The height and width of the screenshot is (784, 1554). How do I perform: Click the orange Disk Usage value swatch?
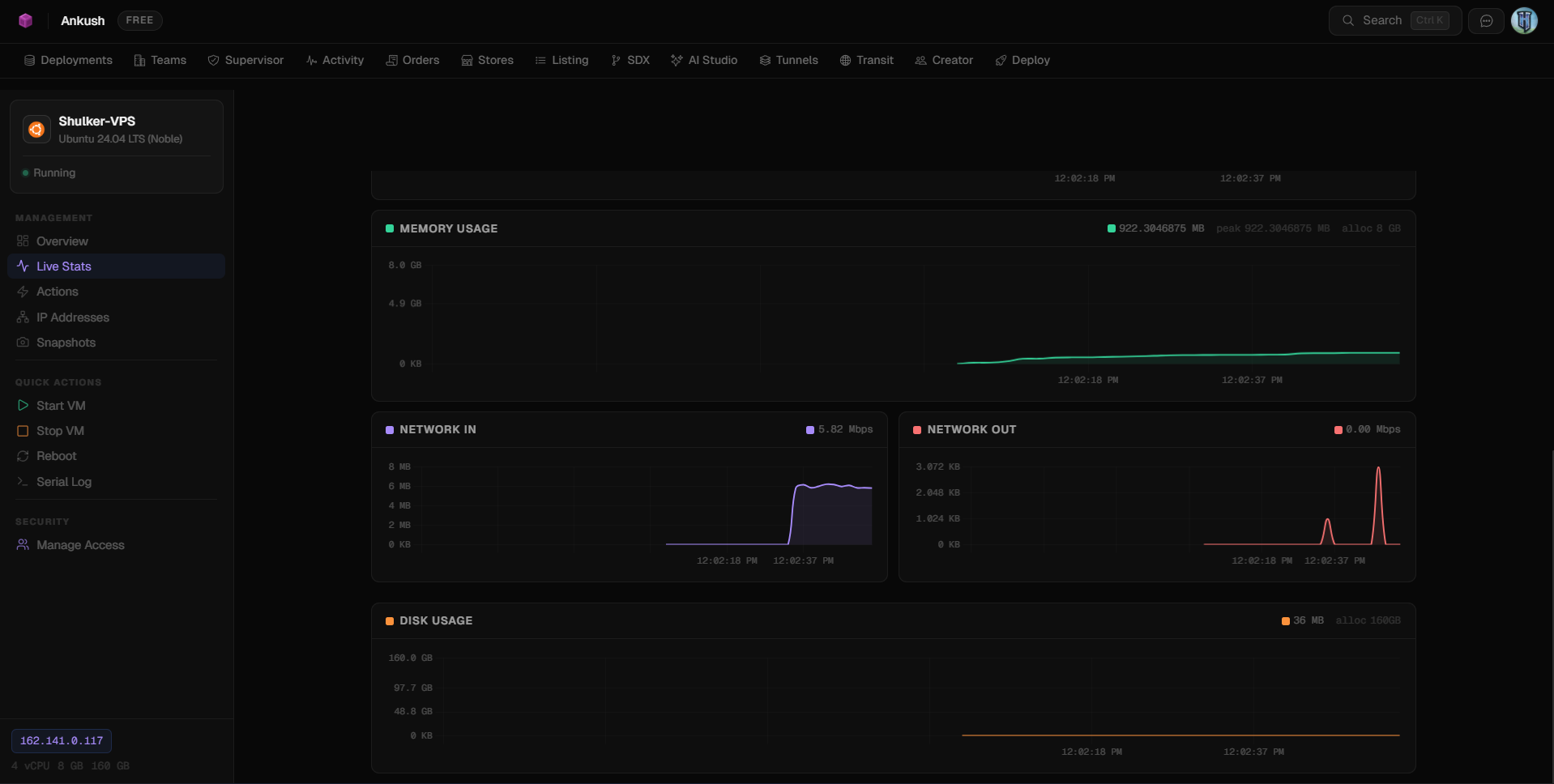point(1285,621)
